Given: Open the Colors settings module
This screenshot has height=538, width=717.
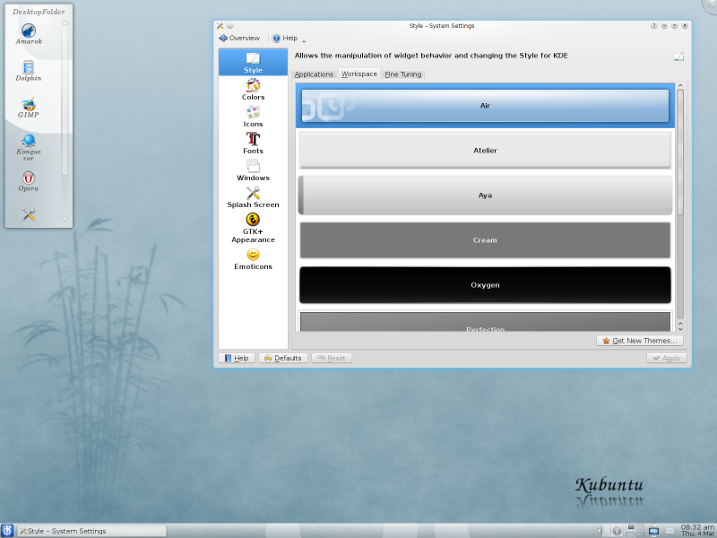Looking at the screenshot, I should click(253, 89).
